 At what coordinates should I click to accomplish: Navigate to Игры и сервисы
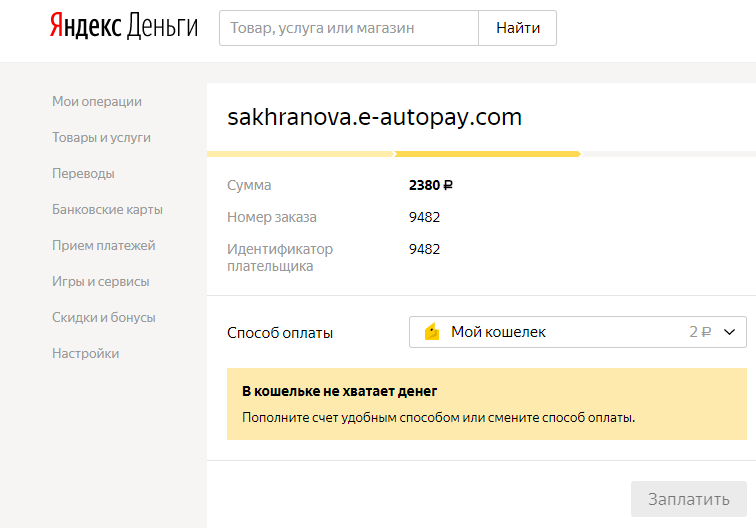click(100, 281)
